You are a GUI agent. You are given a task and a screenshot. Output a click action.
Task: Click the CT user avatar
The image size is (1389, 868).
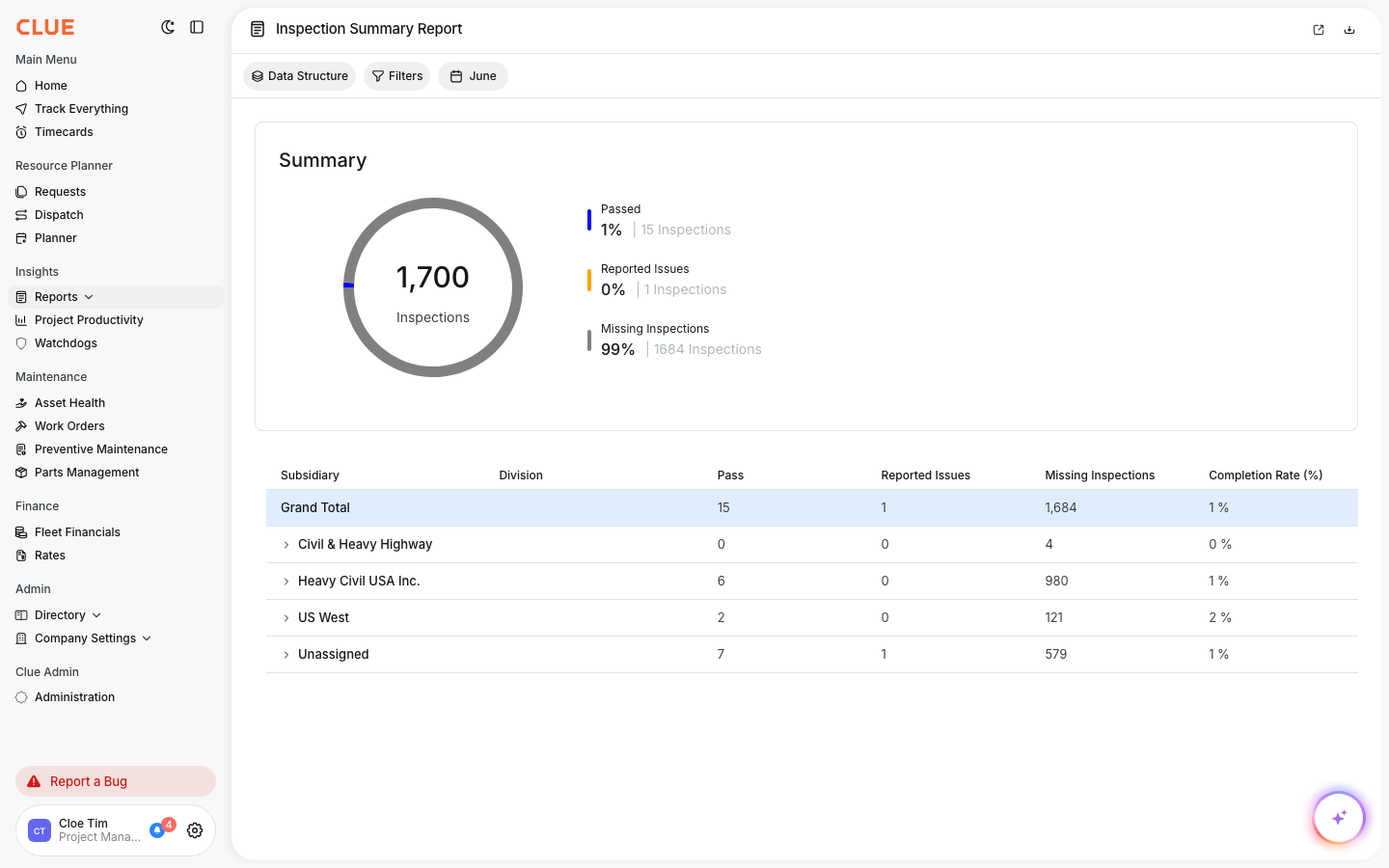(x=40, y=830)
